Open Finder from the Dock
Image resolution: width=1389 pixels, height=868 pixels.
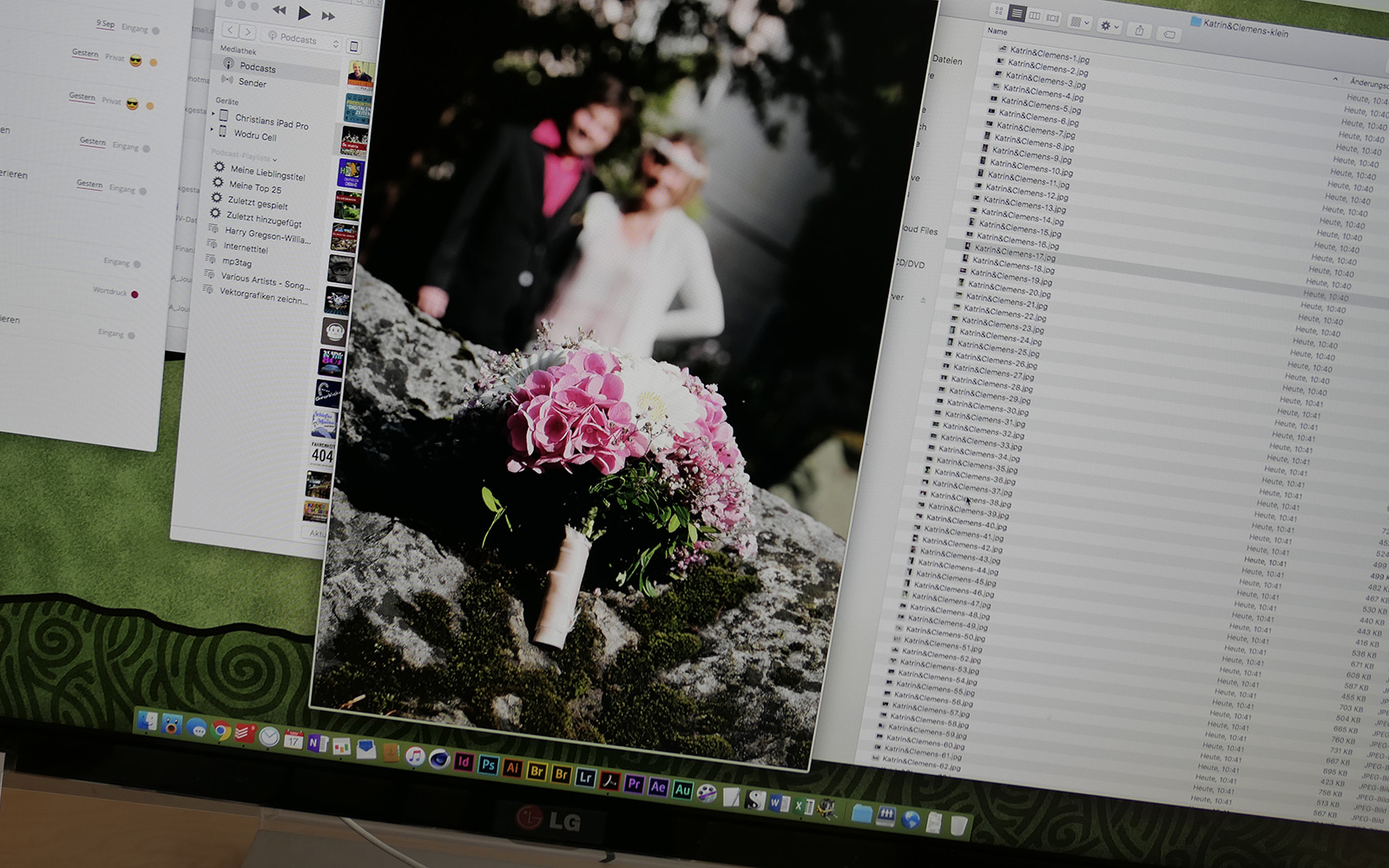(x=148, y=721)
